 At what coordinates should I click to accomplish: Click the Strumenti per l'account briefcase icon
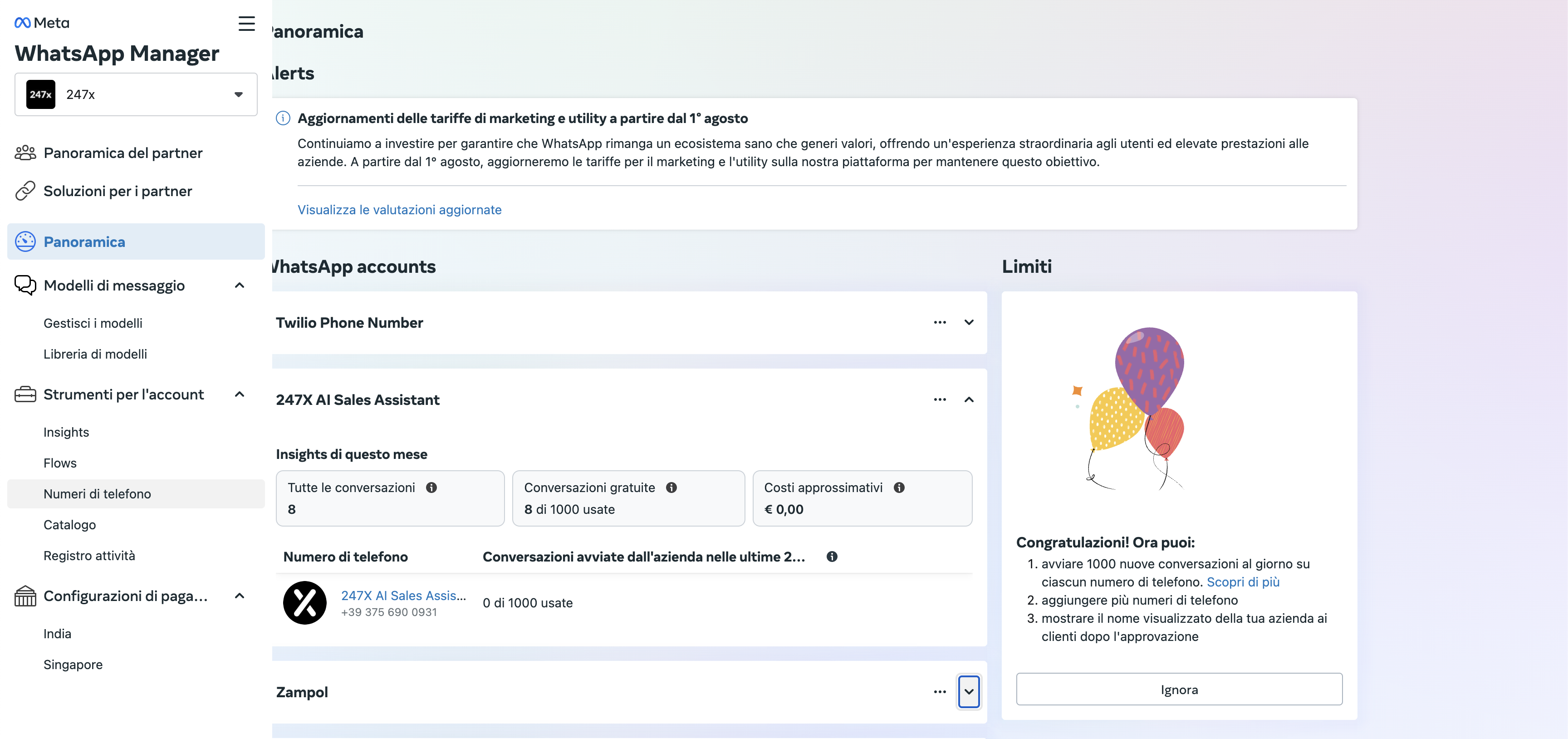tap(25, 395)
